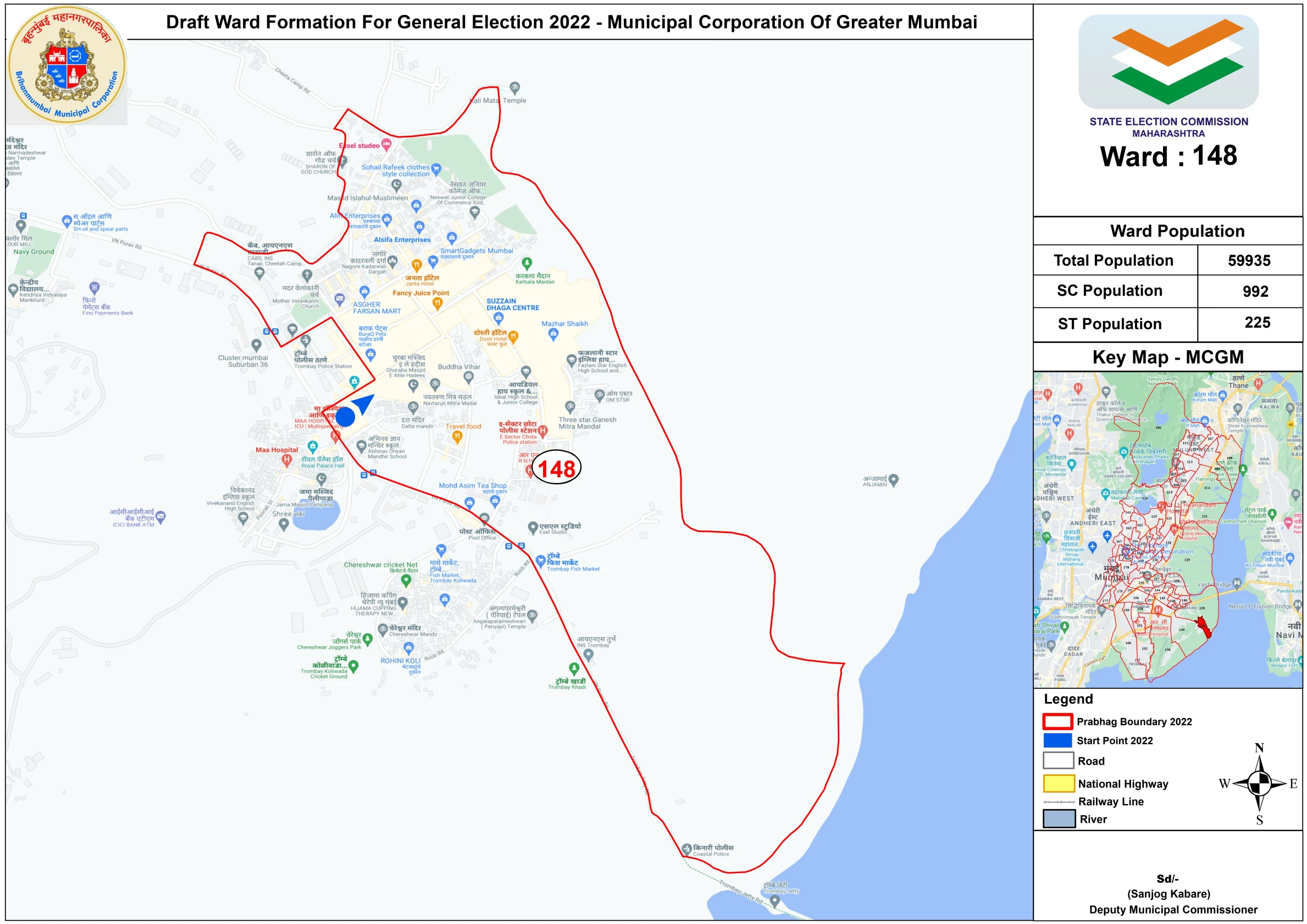Click the Esel Studio pink pin

pyautogui.click(x=386, y=144)
